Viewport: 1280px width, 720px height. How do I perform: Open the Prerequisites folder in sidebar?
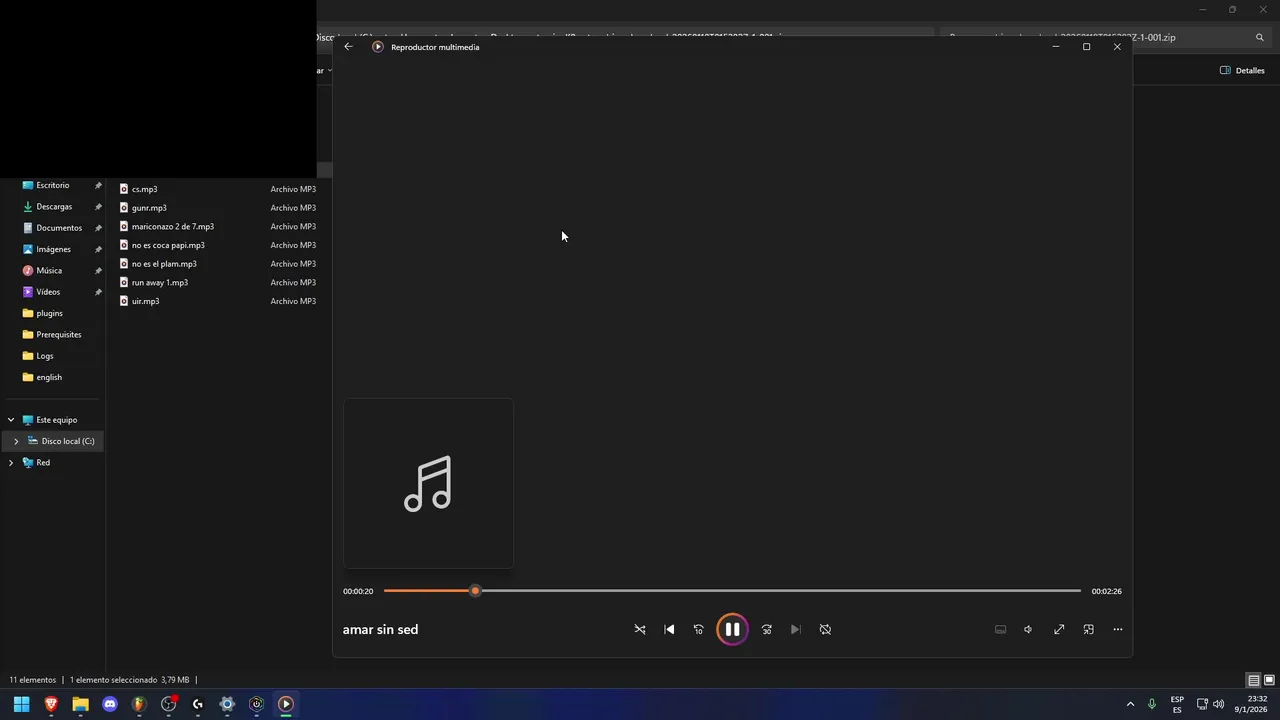click(58, 335)
